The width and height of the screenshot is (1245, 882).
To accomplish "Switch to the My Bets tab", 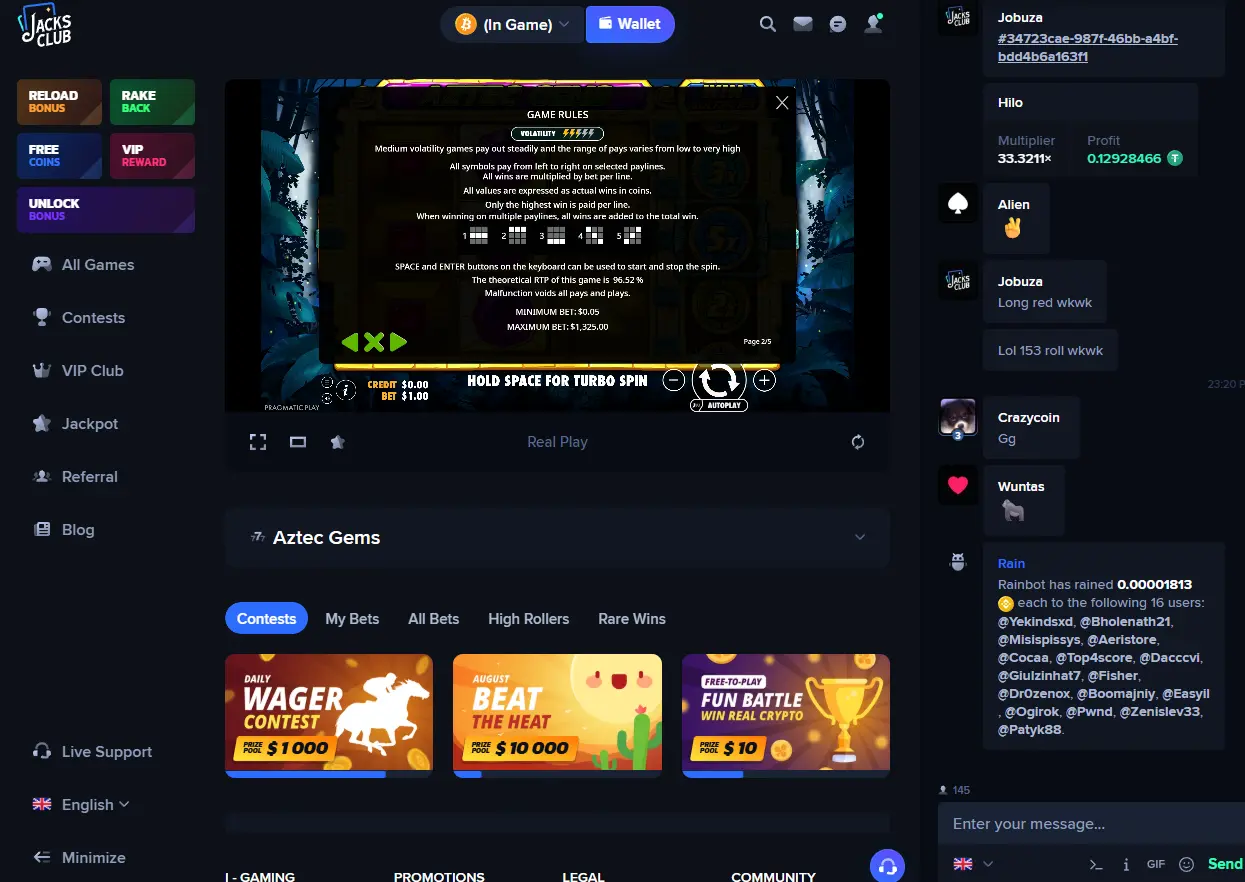I will click(x=352, y=619).
